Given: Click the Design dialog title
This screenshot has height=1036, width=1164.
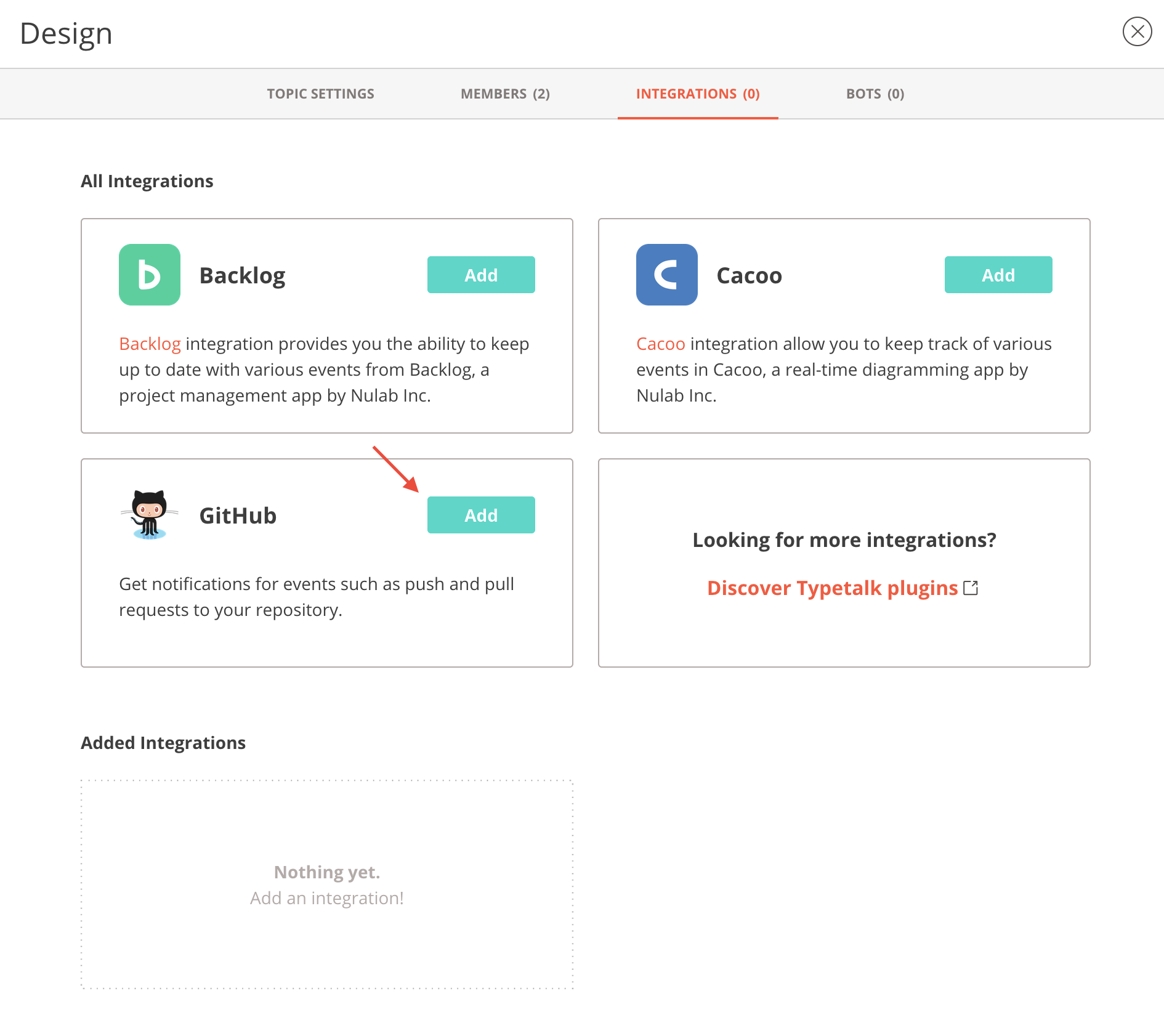Looking at the screenshot, I should coord(66,34).
